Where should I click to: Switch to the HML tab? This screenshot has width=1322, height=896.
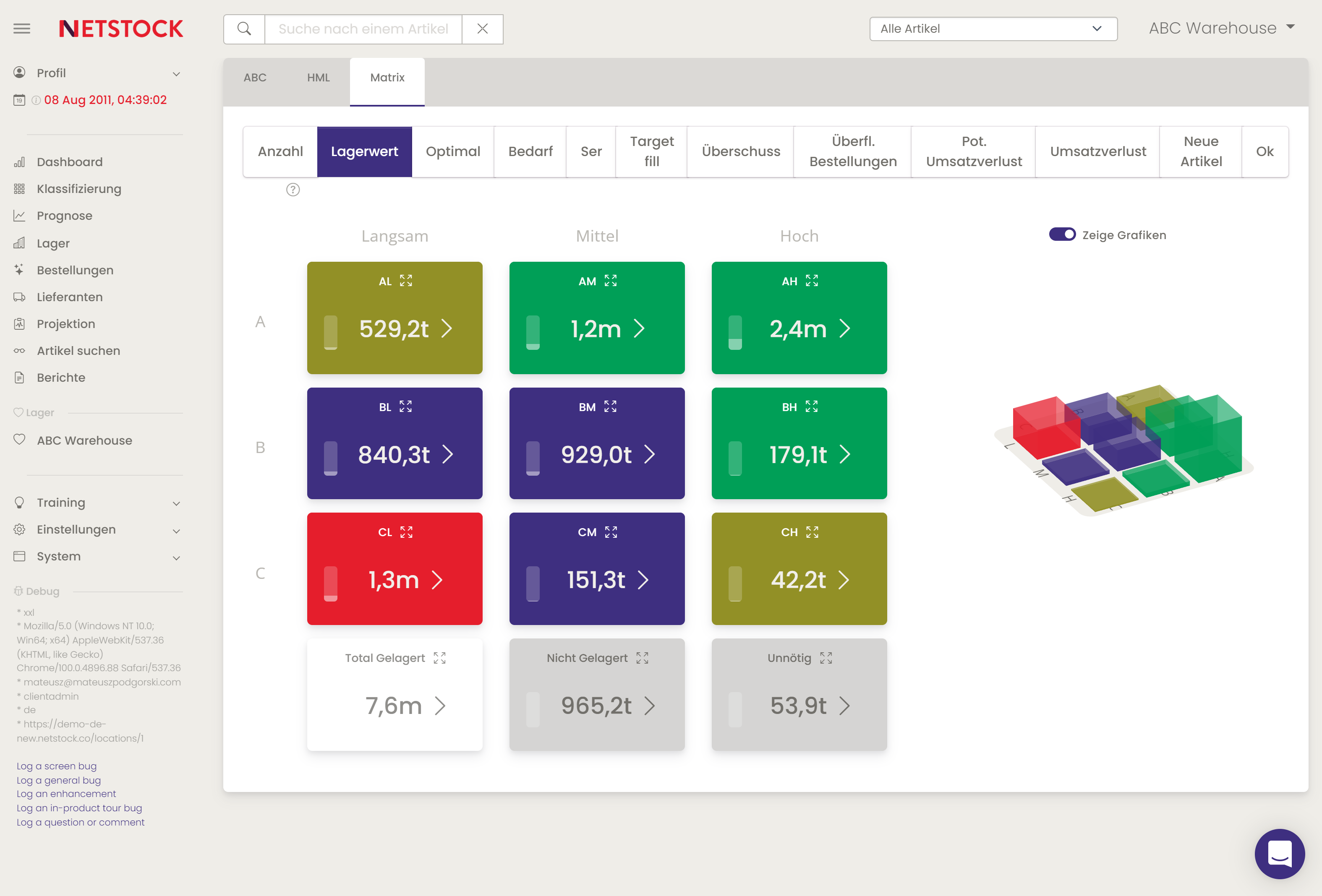(318, 78)
